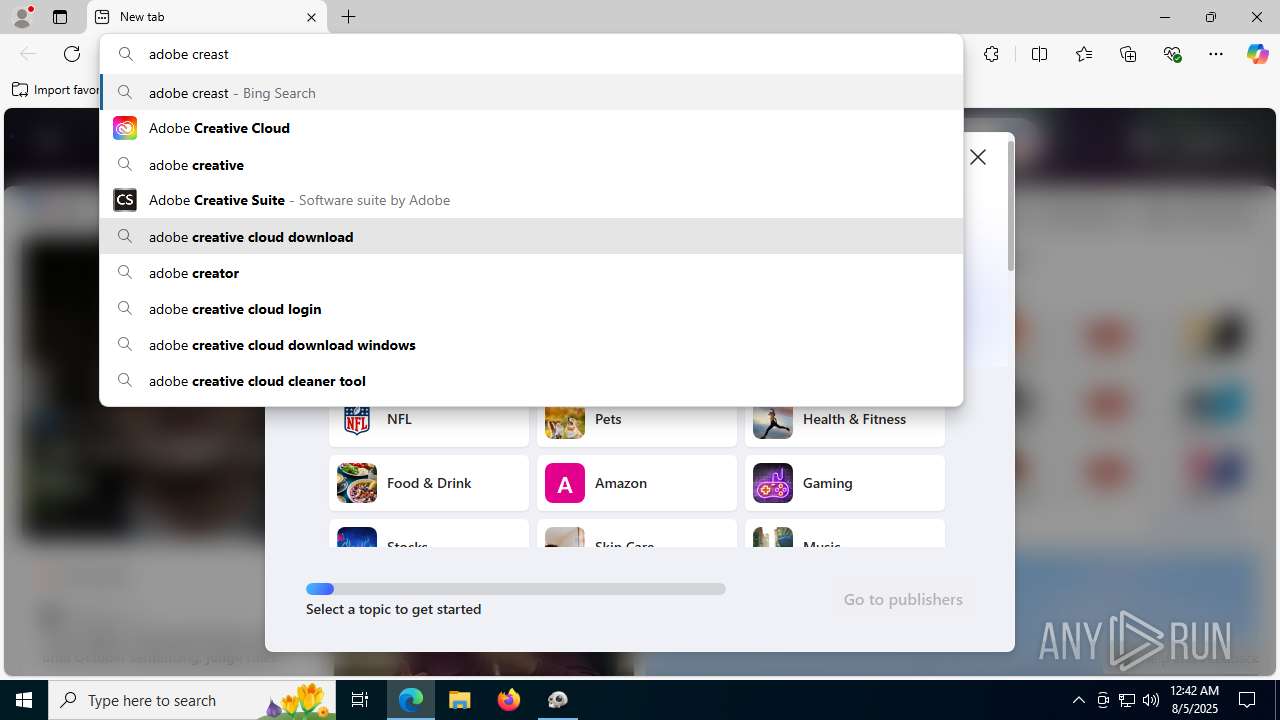Close the New tab tab
This screenshot has height=720, width=1280.
point(311,17)
